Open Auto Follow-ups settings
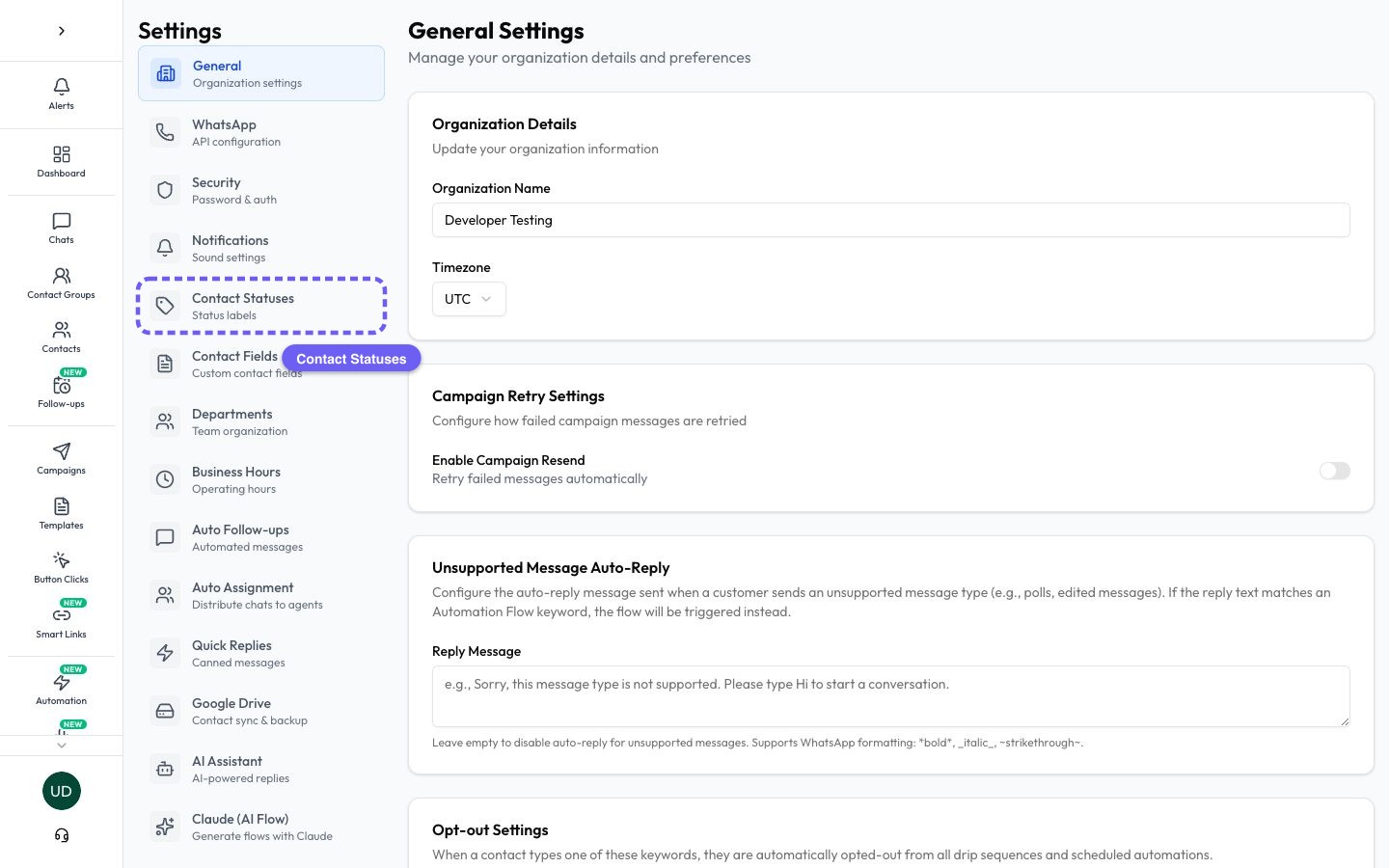The height and width of the screenshot is (868, 1389). tap(261, 537)
